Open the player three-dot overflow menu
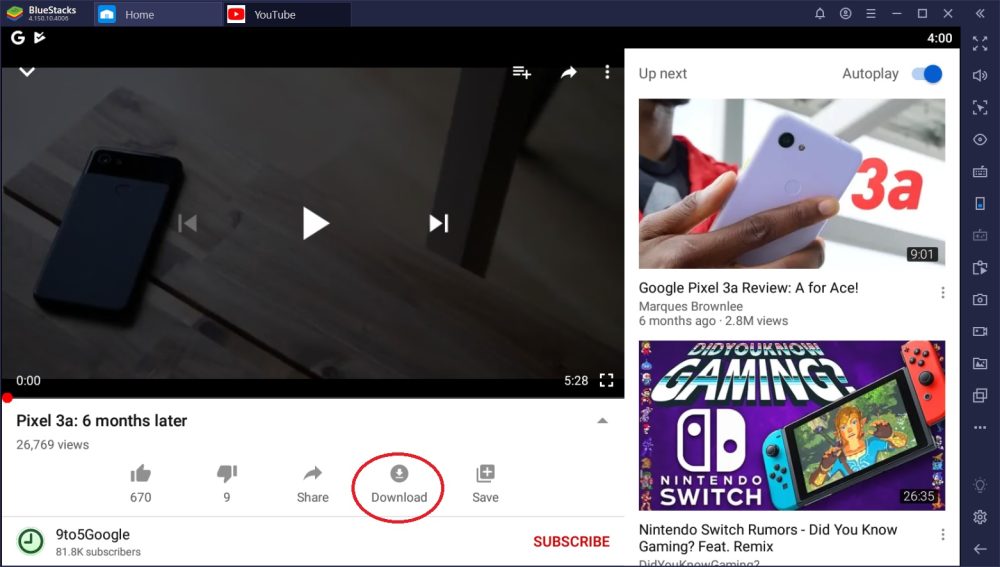 coord(607,72)
